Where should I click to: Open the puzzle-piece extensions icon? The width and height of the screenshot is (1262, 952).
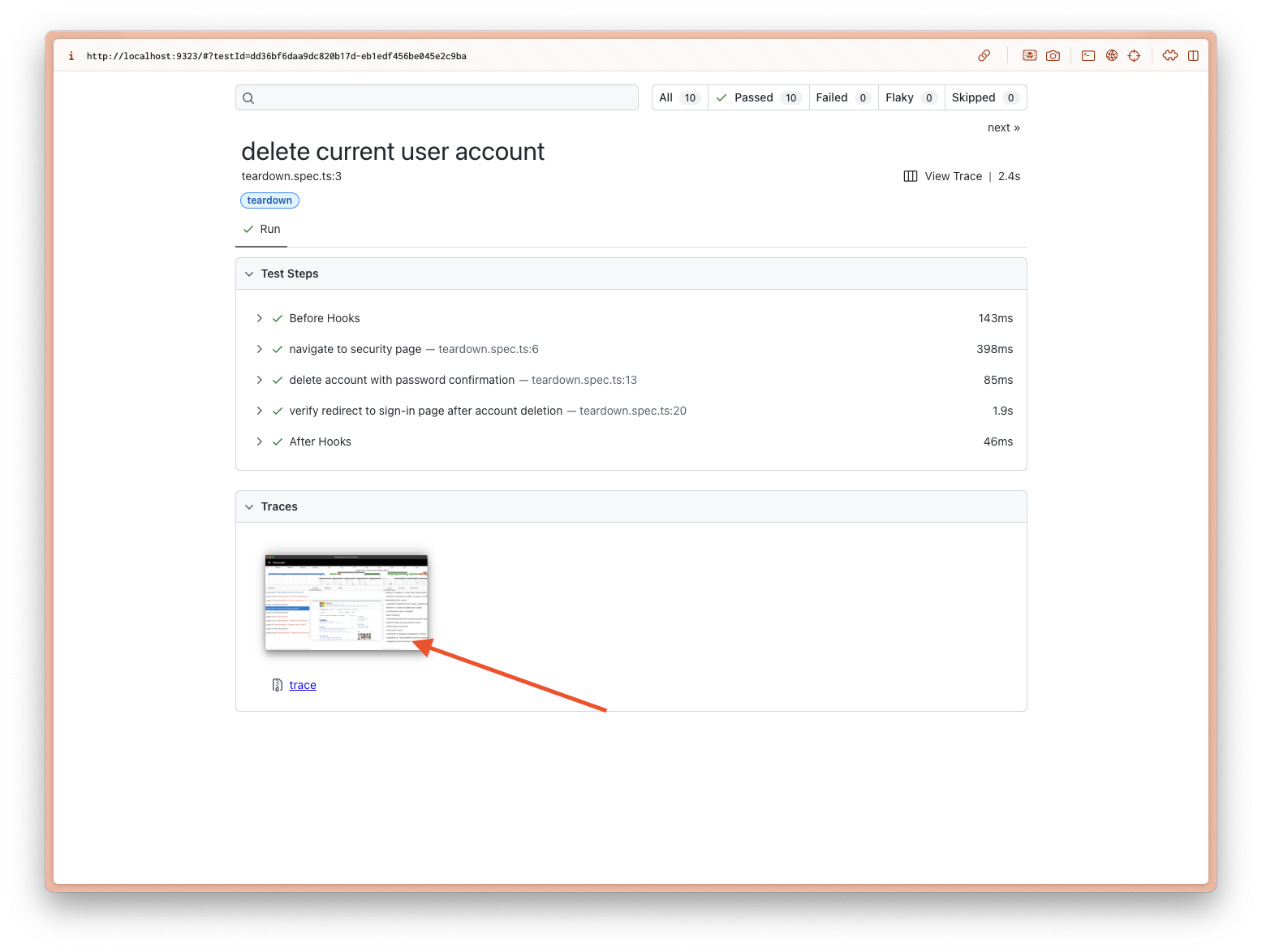pyautogui.click(x=1169, y=56)
